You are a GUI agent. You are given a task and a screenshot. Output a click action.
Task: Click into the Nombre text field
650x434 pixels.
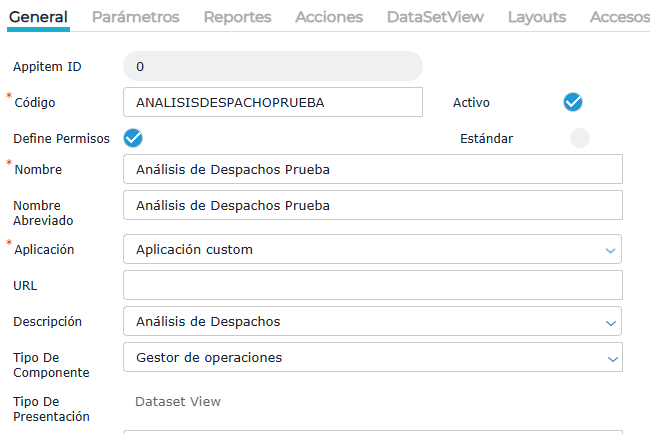pos(372,169)
